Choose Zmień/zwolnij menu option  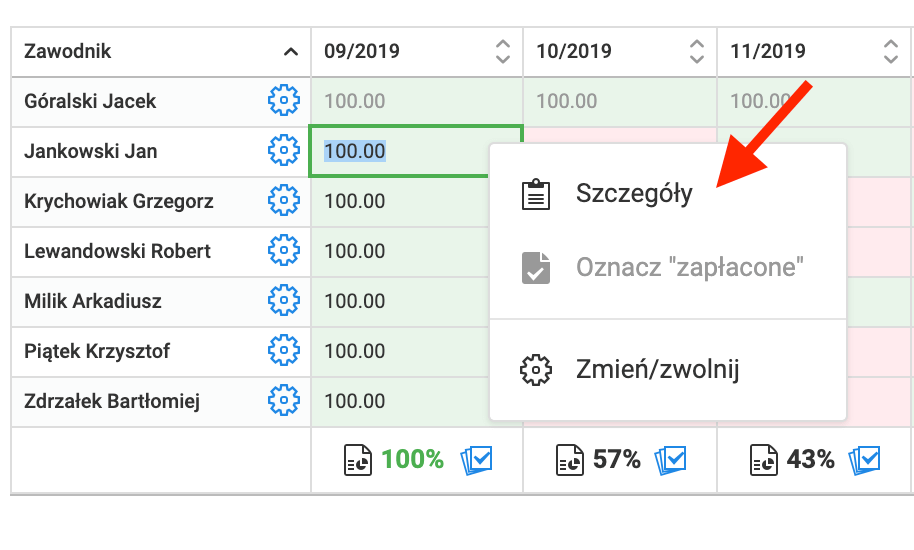pyautogui.click(x=657, y=370)
